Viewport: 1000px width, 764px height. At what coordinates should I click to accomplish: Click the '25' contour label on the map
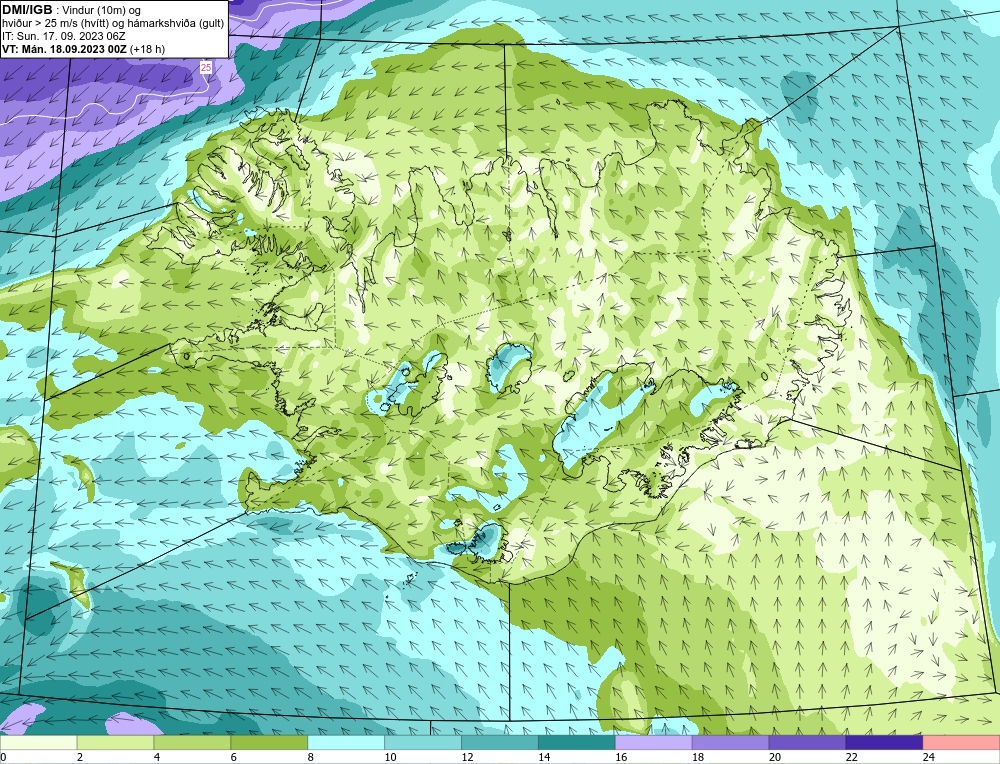[205, 67]
